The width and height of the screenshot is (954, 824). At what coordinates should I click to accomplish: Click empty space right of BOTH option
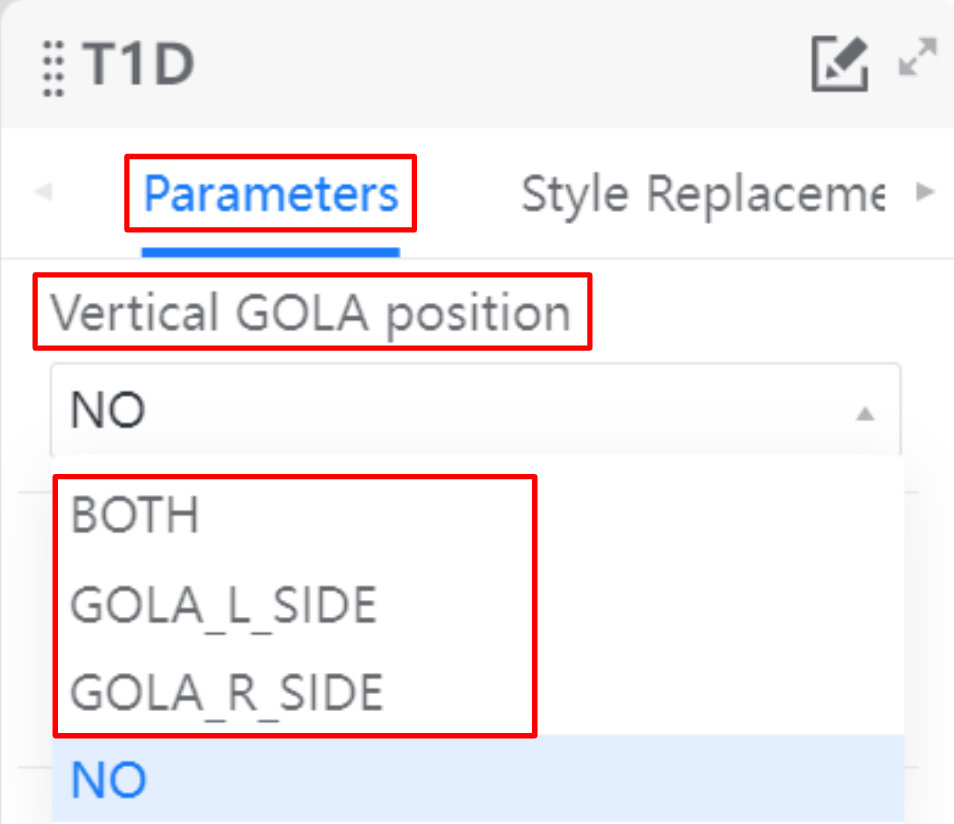point(718,515)
